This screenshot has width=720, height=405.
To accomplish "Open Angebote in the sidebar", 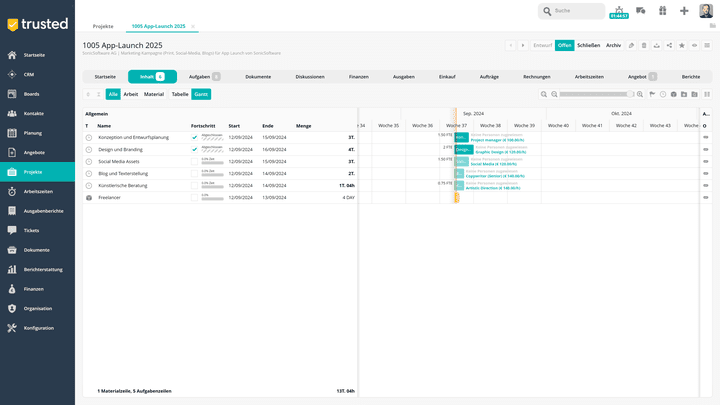I will 37,152.
